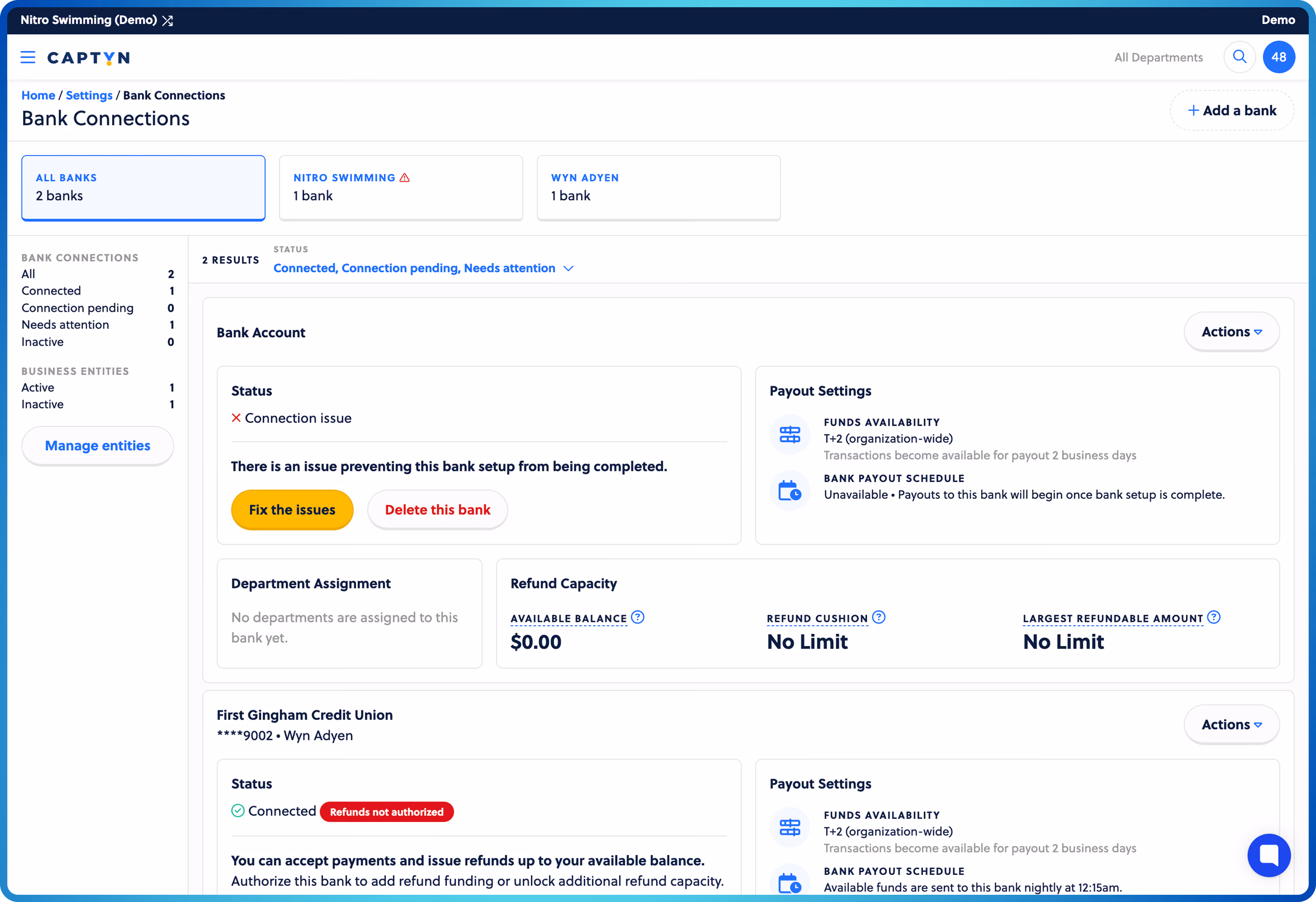Image resolution: width=1316 pixels, height=902 pixels.
Task: Click the Demo label in top bar
Action: [x=1278, y=20]
